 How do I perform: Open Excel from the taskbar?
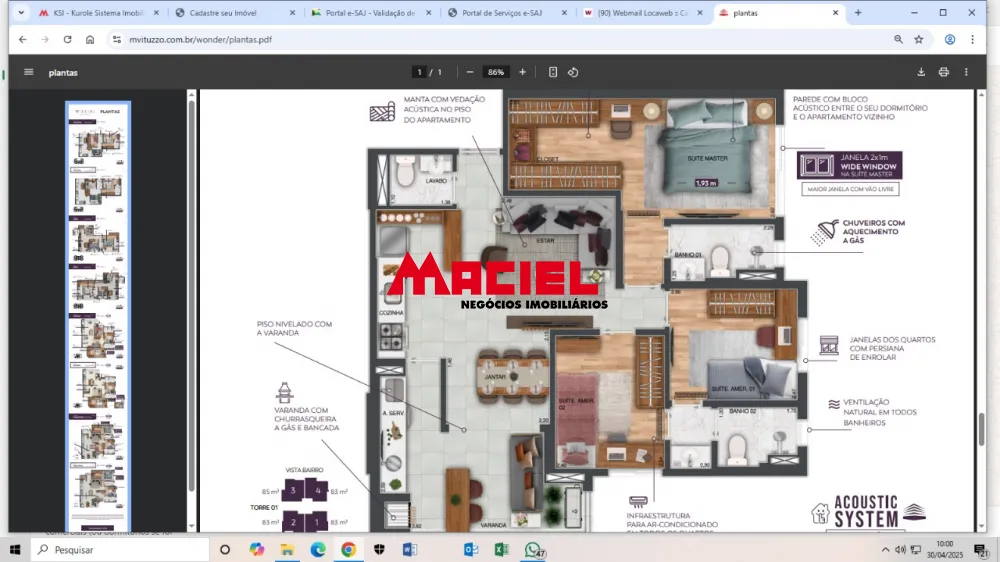[x=502, y=549]
